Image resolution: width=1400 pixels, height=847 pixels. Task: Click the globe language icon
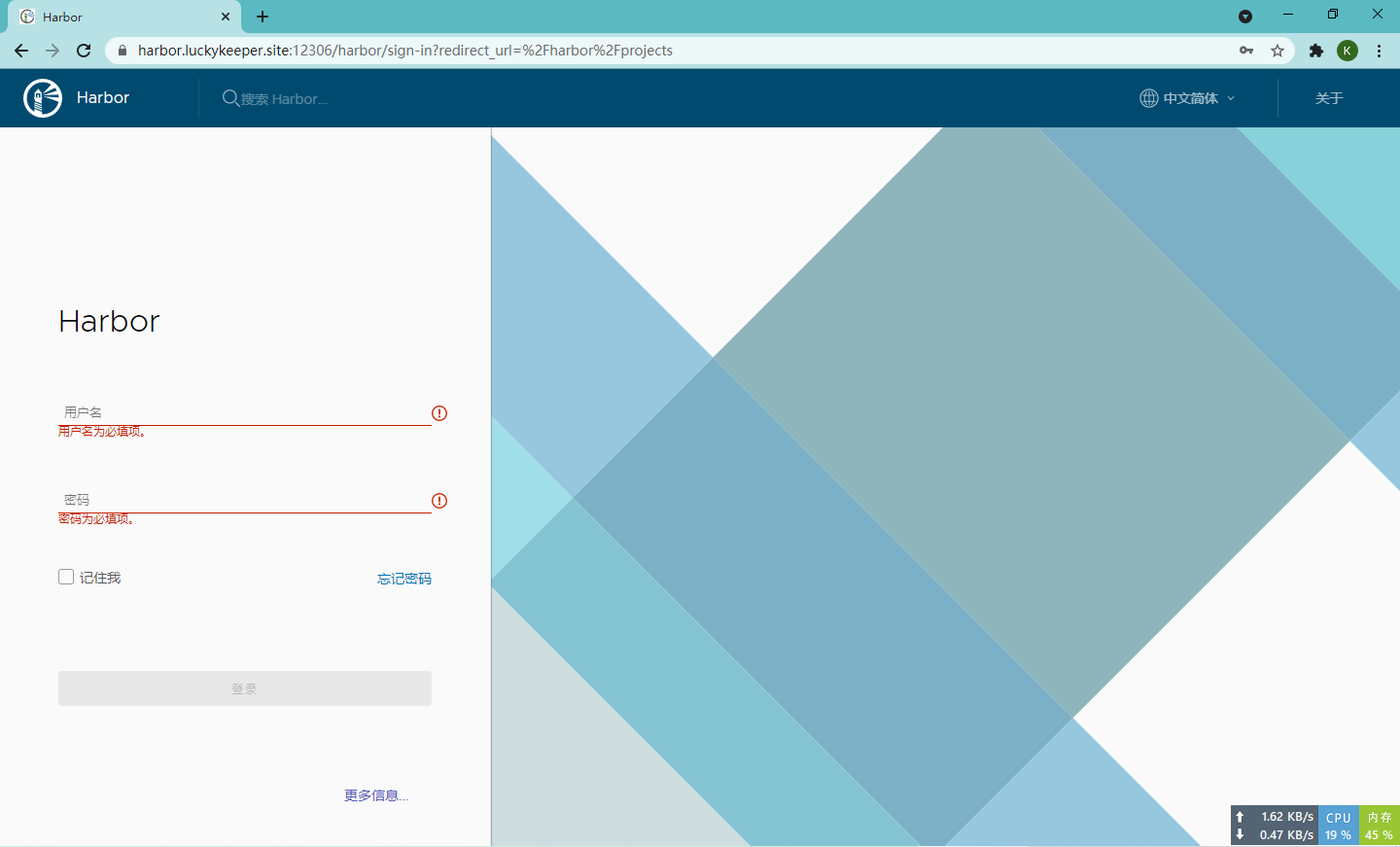pyautogui.click(x=1146, y=97)
